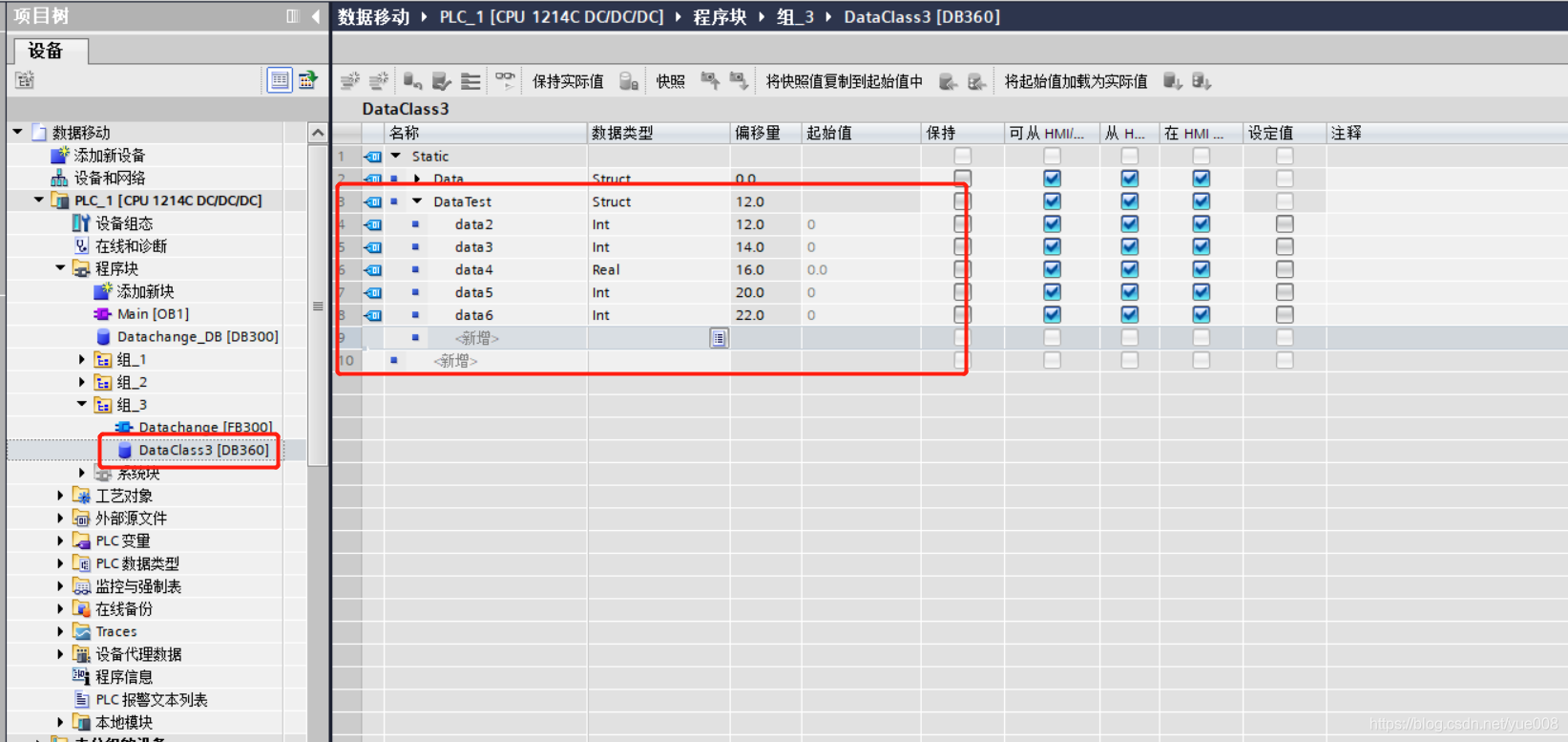Viewport: 1568px width, 742px height.
Task: Click the lock icon beside 保持实际值
Action: [628, 81]
